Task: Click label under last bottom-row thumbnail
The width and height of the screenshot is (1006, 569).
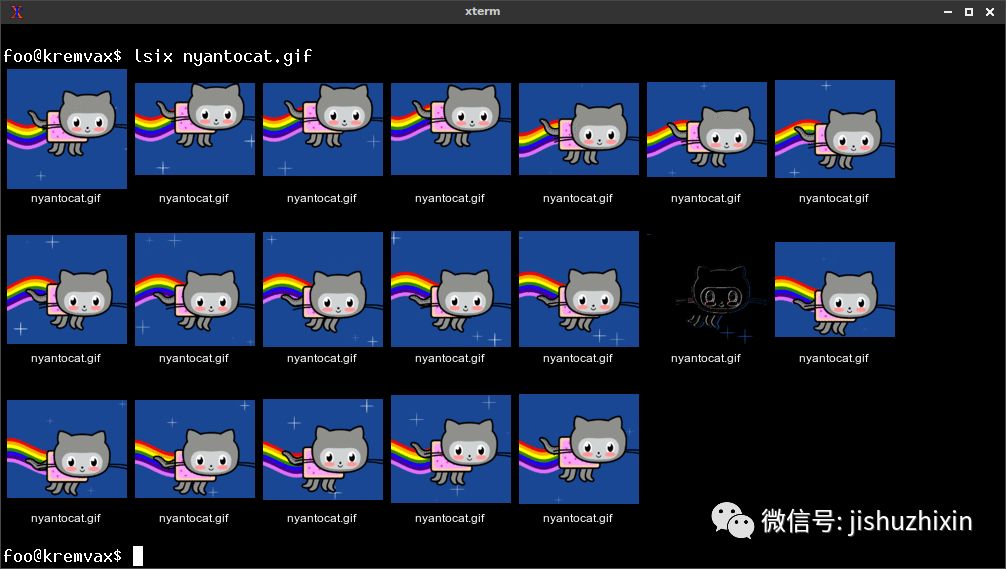Action: tap(577, 518)
